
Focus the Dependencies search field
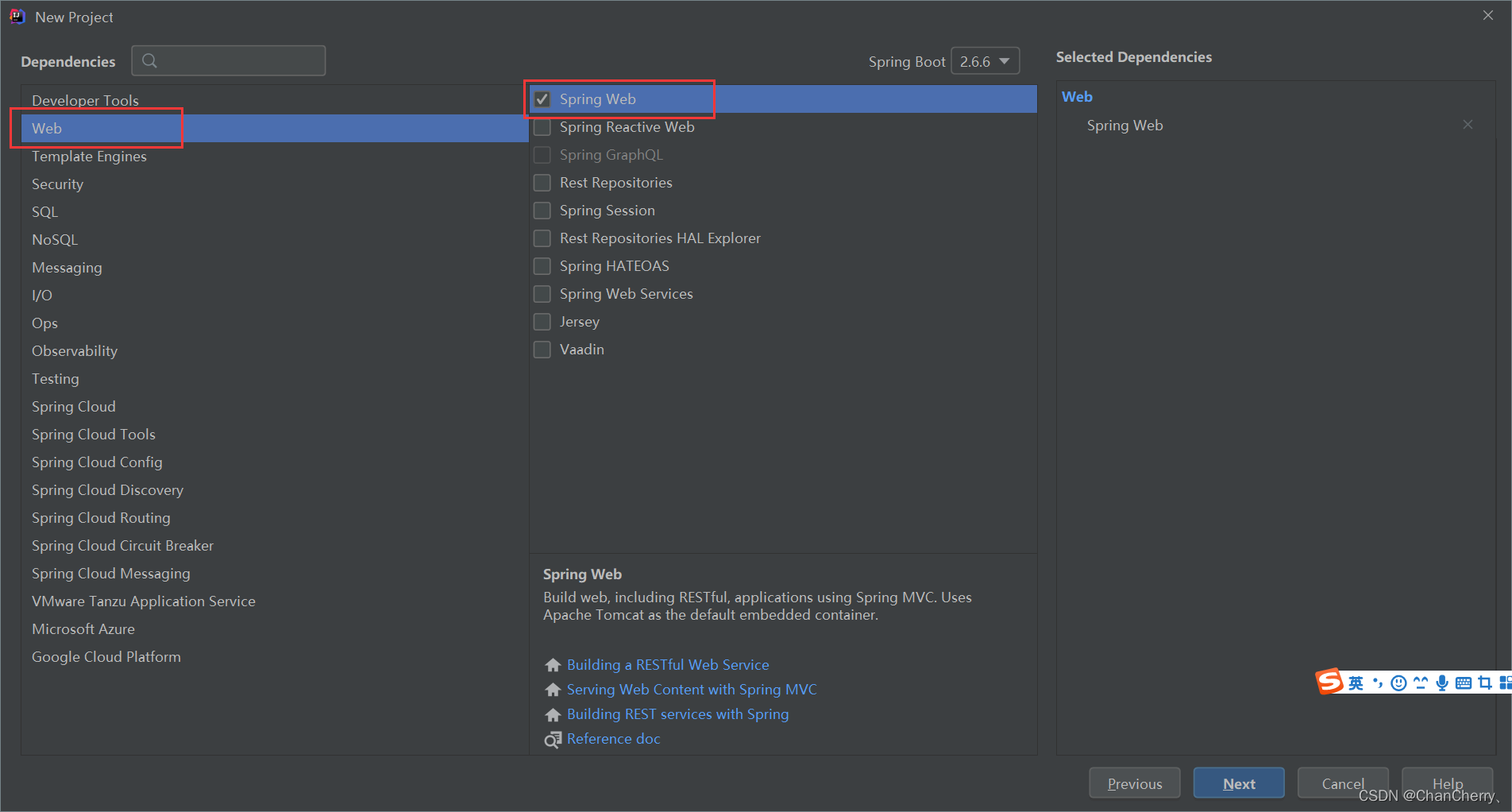click(229, 60)
